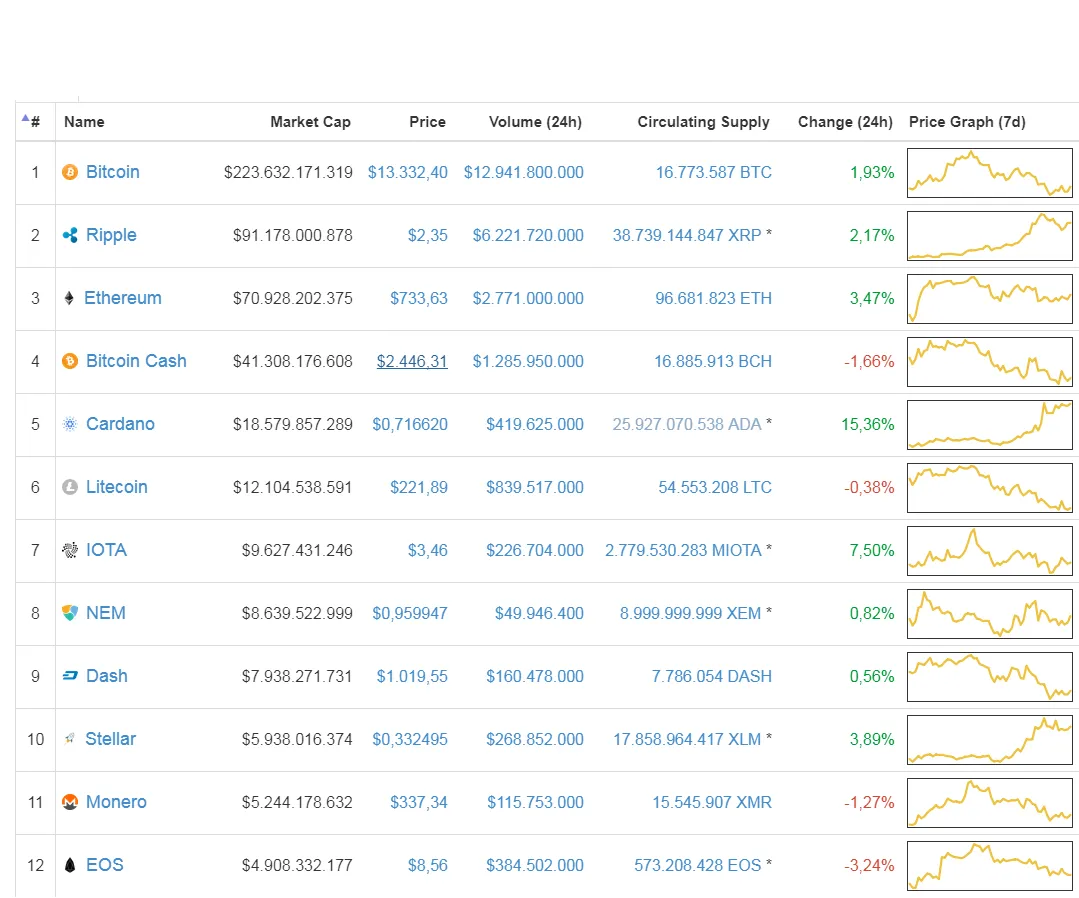Image resolution: width=1079 pixels, height=898 pixels.
Task: Click the Litecoin logo icon
Action: click(x=70, y=487)
